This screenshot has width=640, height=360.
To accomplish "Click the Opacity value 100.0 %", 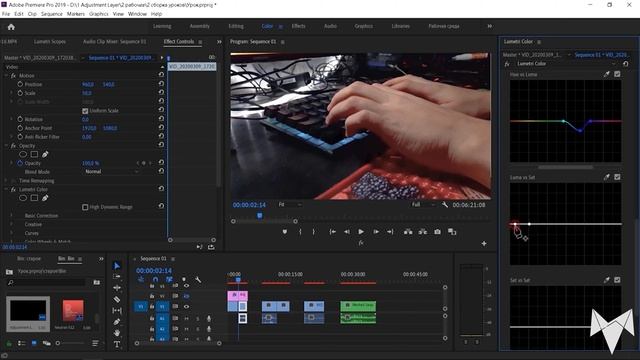I will click(91, 163).
